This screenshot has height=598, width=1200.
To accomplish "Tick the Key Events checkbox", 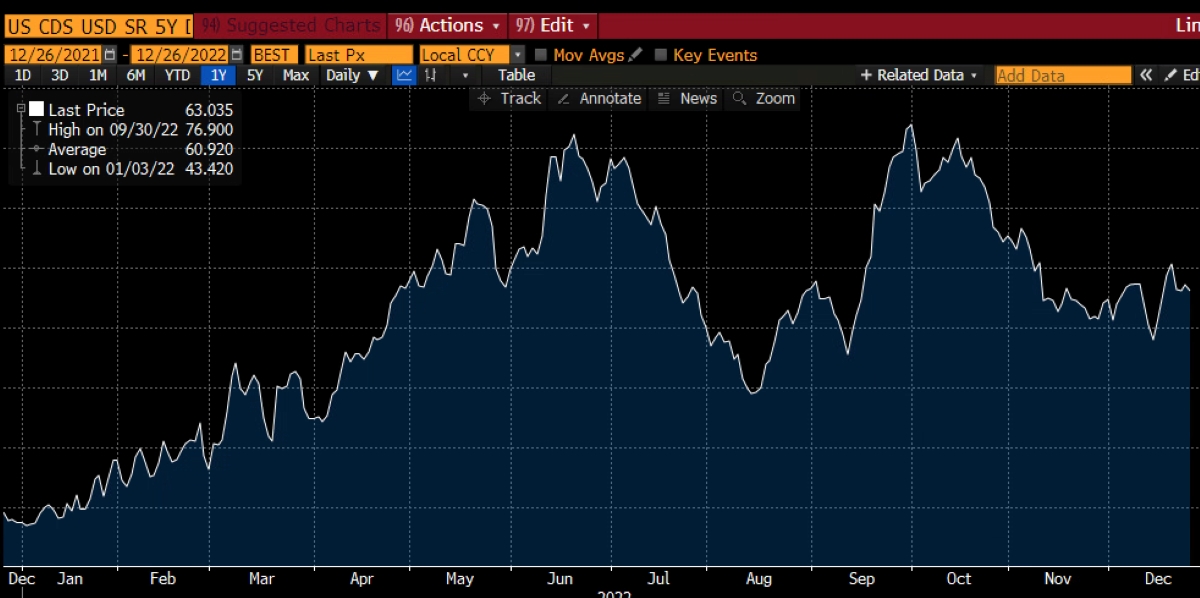I will pyautogui.click(x=660, y=55).
